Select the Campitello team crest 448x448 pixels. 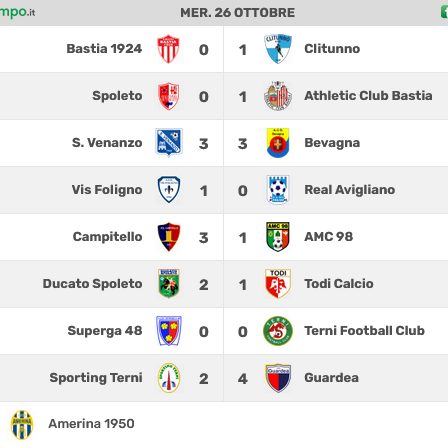pos(169,237)
